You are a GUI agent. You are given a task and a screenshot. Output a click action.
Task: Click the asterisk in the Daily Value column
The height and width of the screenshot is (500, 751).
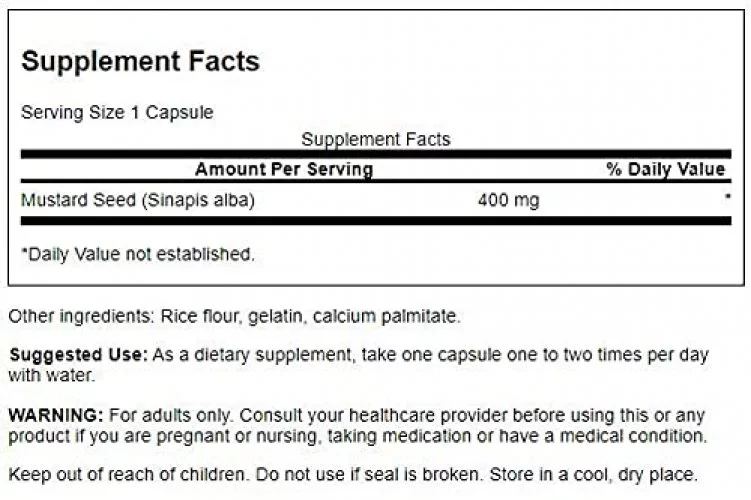(728, 196)
